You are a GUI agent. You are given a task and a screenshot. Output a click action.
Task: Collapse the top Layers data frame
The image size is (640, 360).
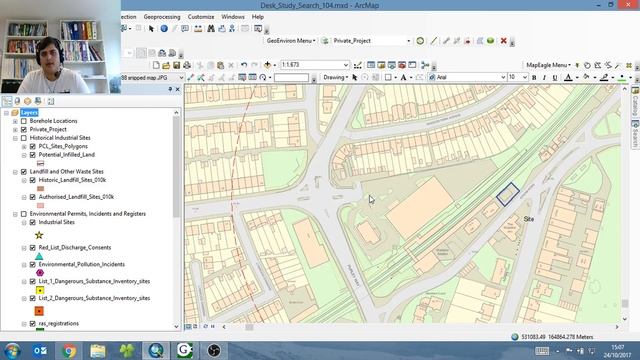click(6, 113)
